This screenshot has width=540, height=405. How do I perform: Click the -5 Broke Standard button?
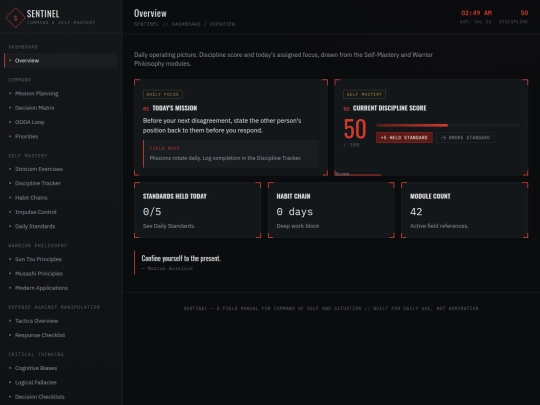[x=465, y=138]
